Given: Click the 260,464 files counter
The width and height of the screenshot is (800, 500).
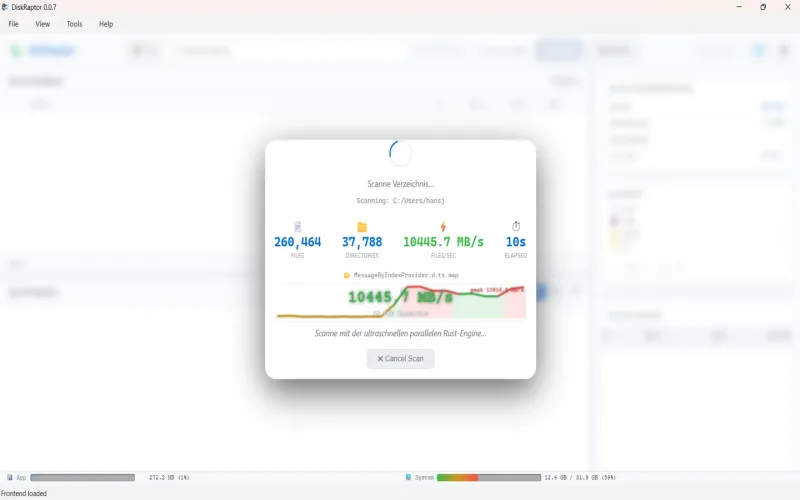Looking at the screenshot, I should (297, 242).
